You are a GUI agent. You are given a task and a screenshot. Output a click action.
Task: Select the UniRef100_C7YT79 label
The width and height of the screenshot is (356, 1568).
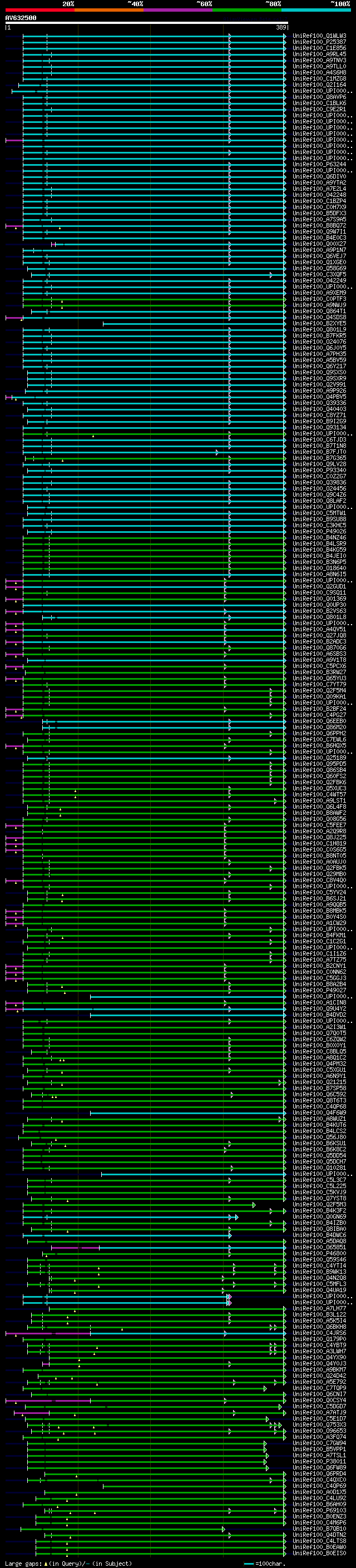point(319,685)
